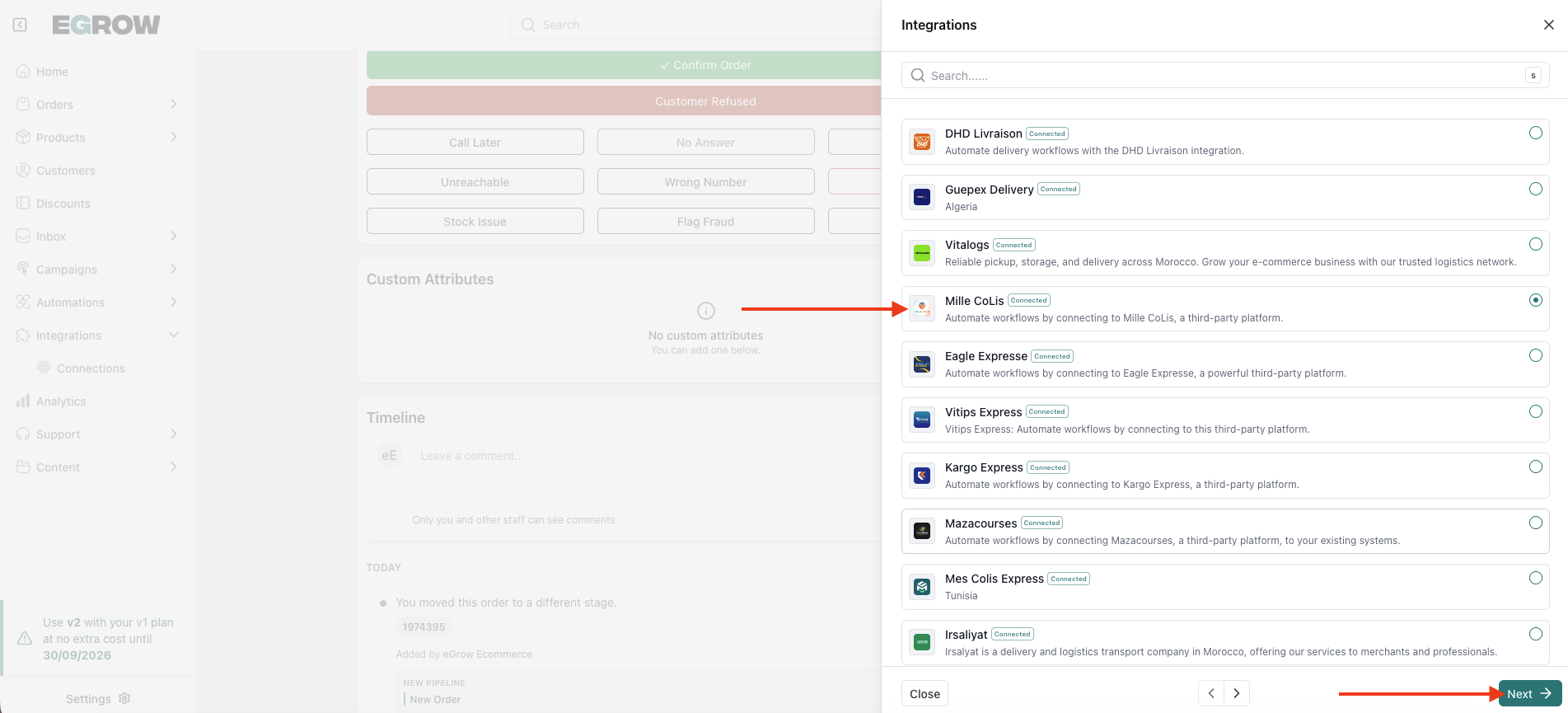The height and width of the screenshot is (713, 1568).
Task: Collapse the Integrations sidebar section
Action: (173, 335)
